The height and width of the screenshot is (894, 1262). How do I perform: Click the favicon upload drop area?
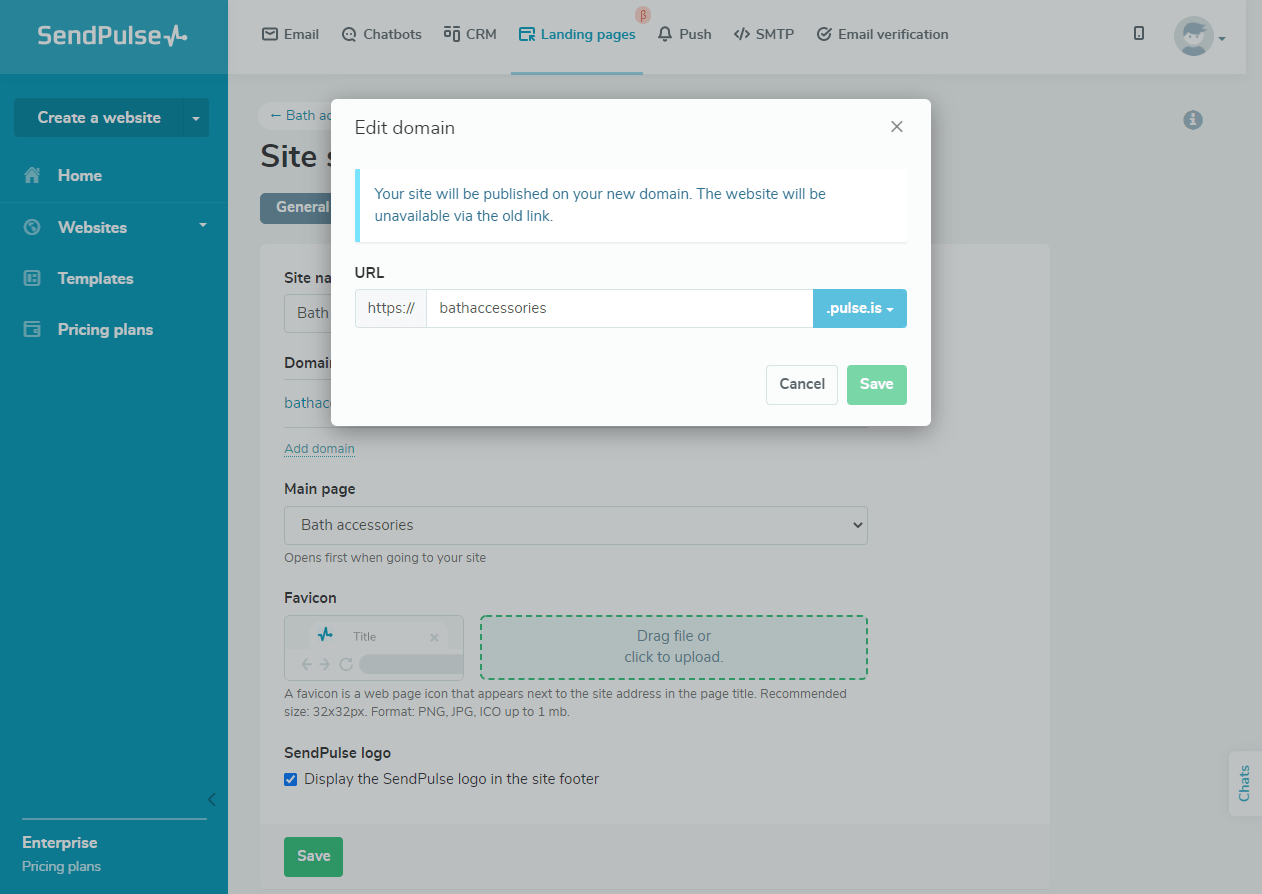(674, 647)
